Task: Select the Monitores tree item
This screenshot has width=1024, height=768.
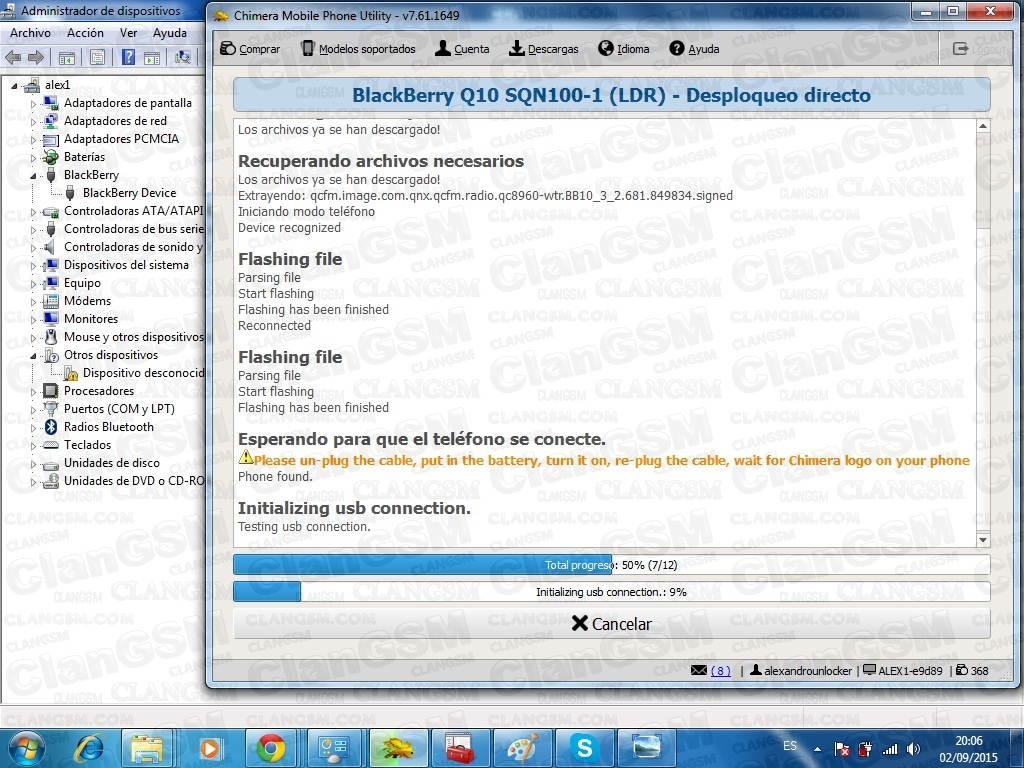Action: pyautogui.click(x=91, y=319)
